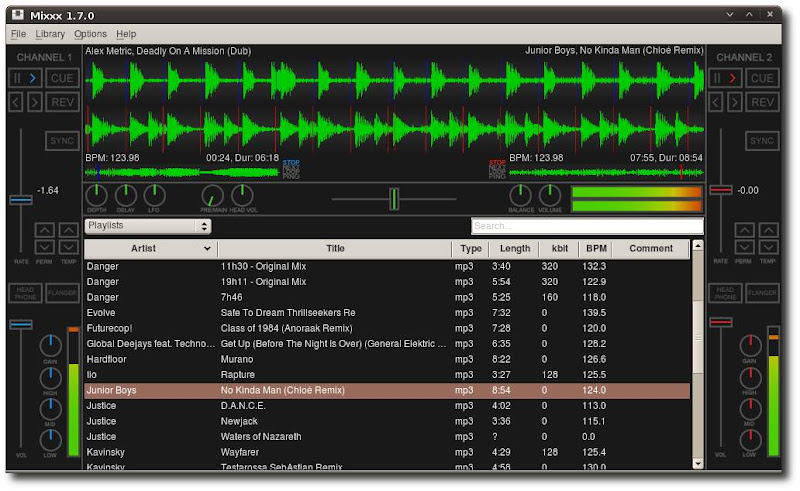Click Channel 2 CUE button
The image size is (800, 491).
click(762, 78)
